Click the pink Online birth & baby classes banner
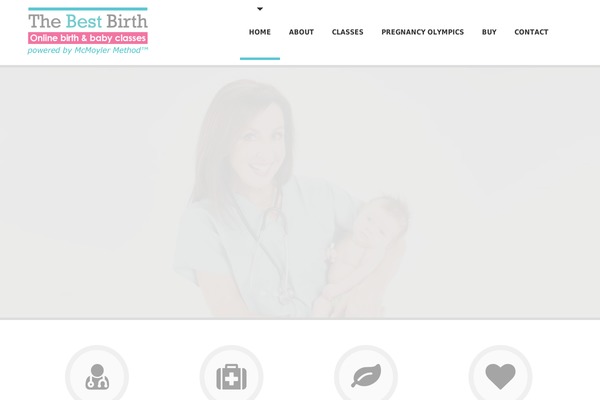The height and width of the screenshot is (400, 600). [88, 38]
